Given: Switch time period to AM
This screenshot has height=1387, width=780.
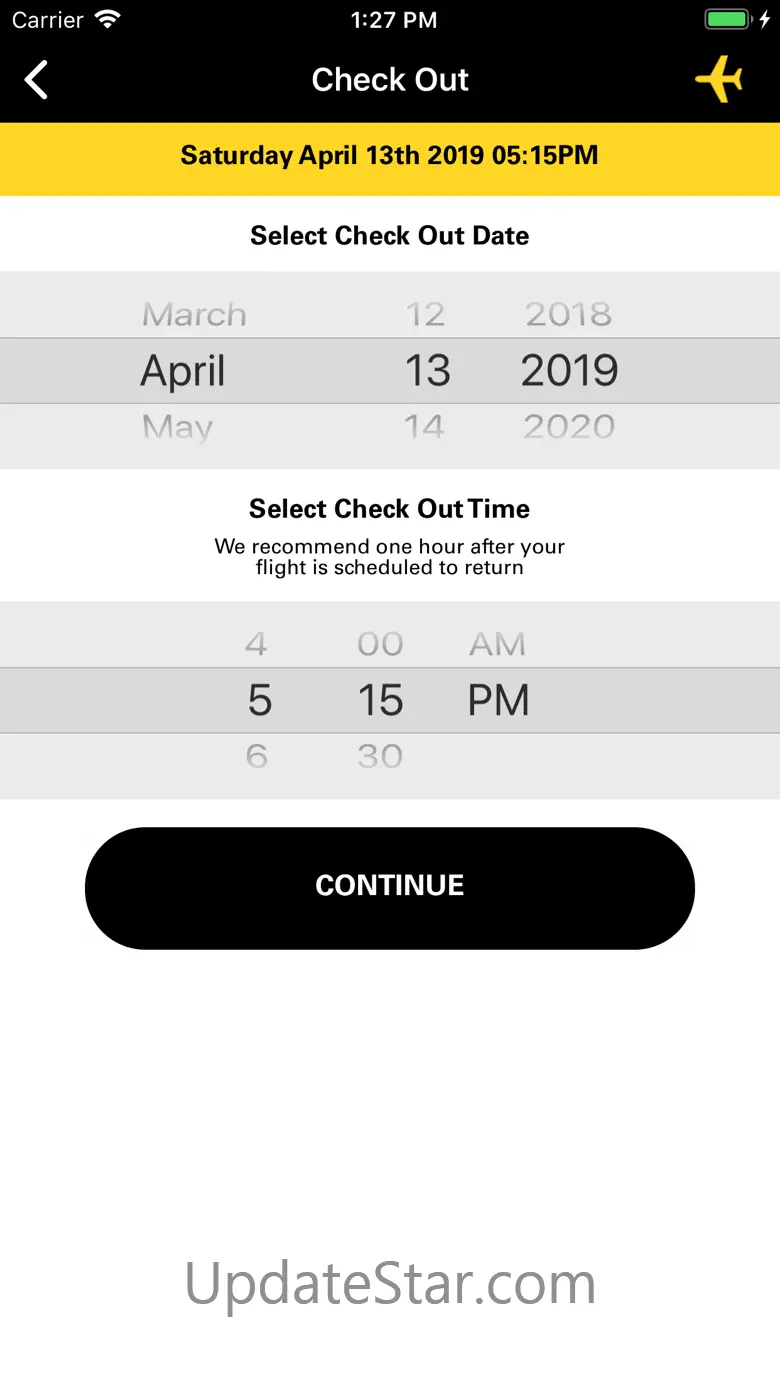Looking at the screenshot, I should [x=497, y=643].
